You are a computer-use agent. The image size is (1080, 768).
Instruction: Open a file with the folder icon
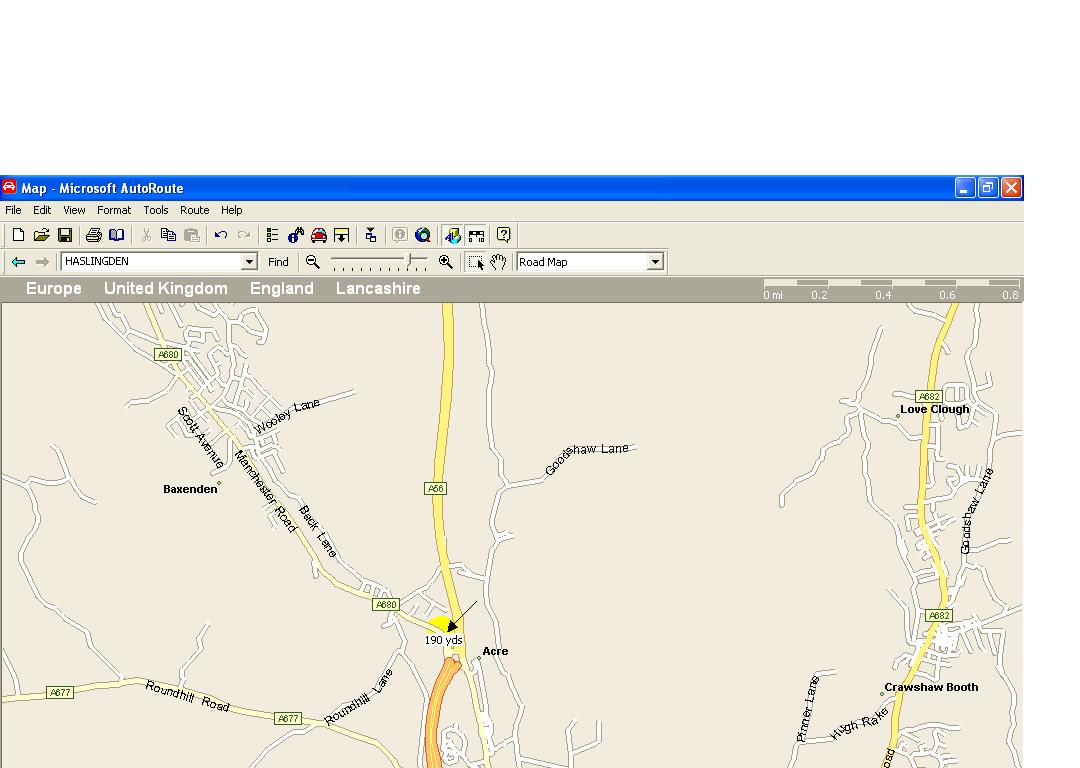coord(41,235)
